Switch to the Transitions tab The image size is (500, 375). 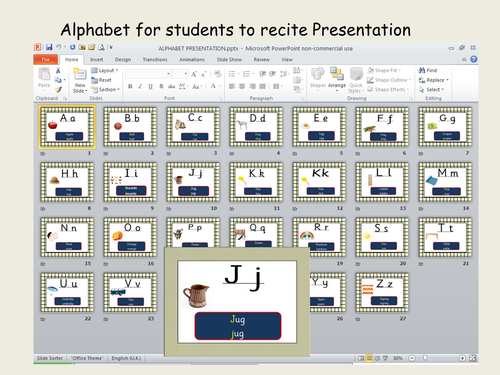pos(155,60)
